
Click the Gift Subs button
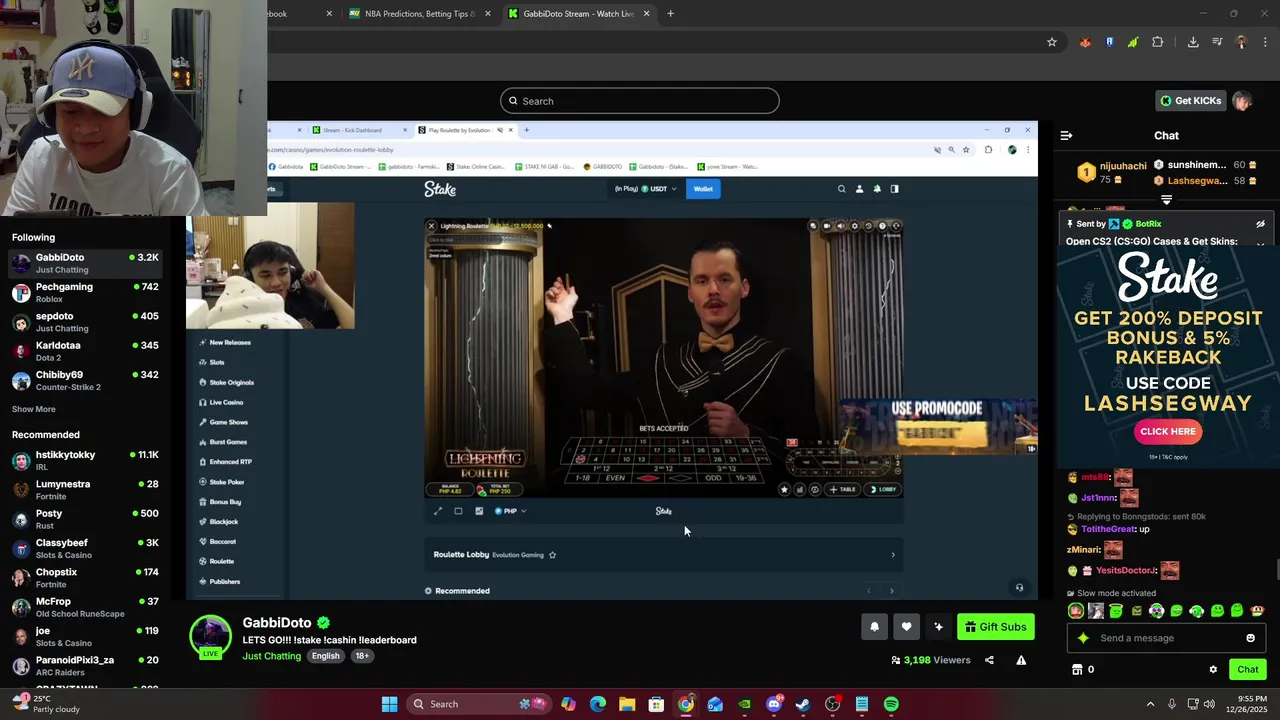995,627
